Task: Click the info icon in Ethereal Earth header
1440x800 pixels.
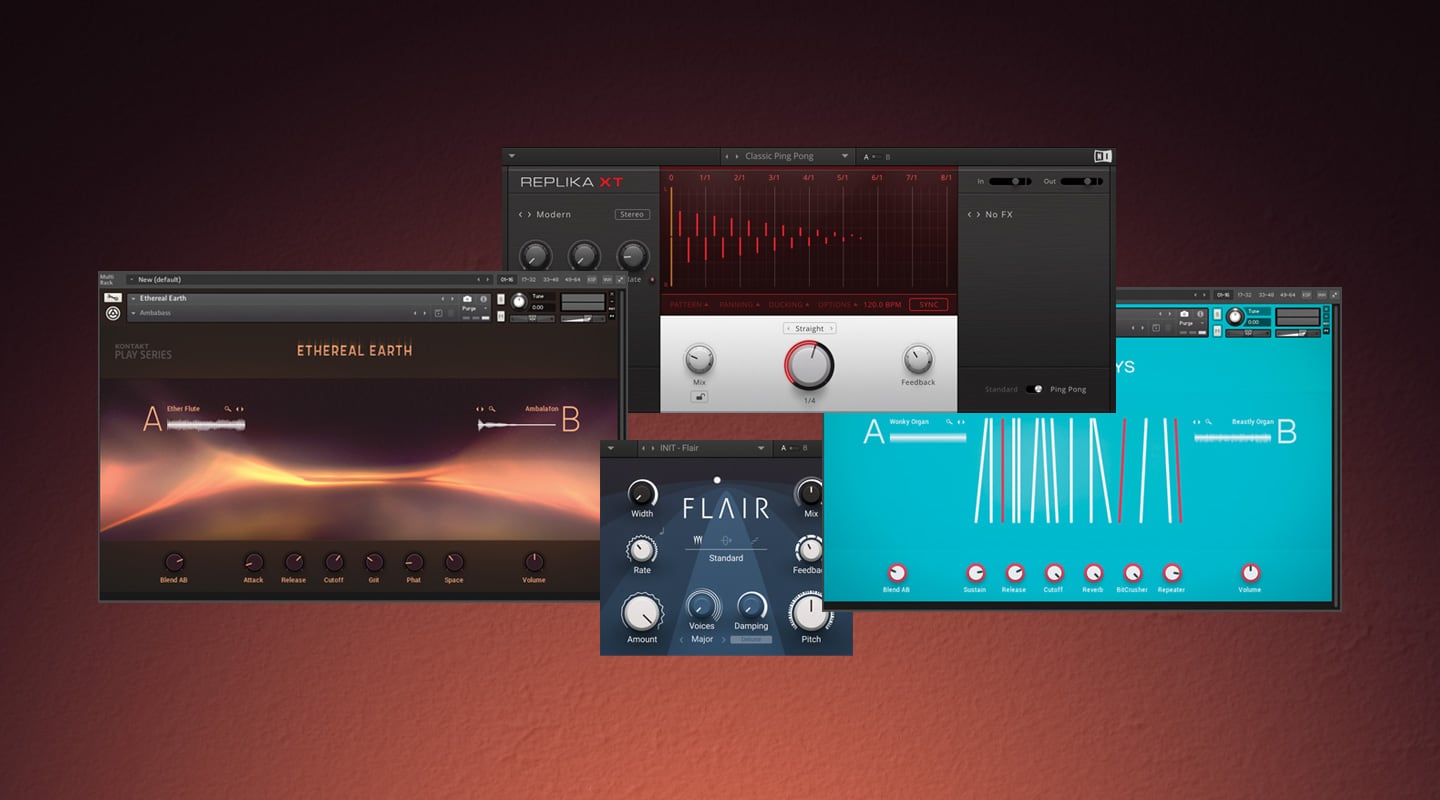Action: 484,298
